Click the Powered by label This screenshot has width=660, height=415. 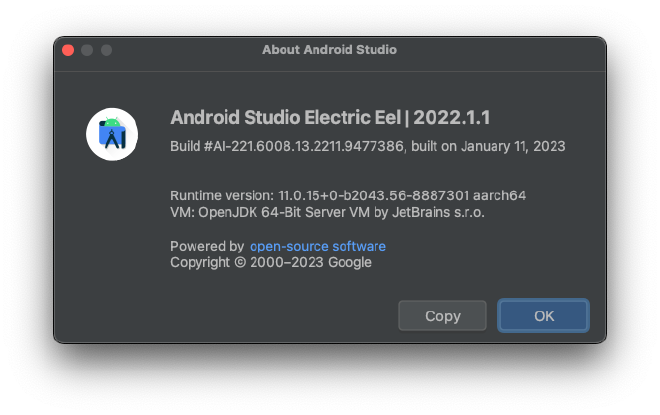pos(207,246)
